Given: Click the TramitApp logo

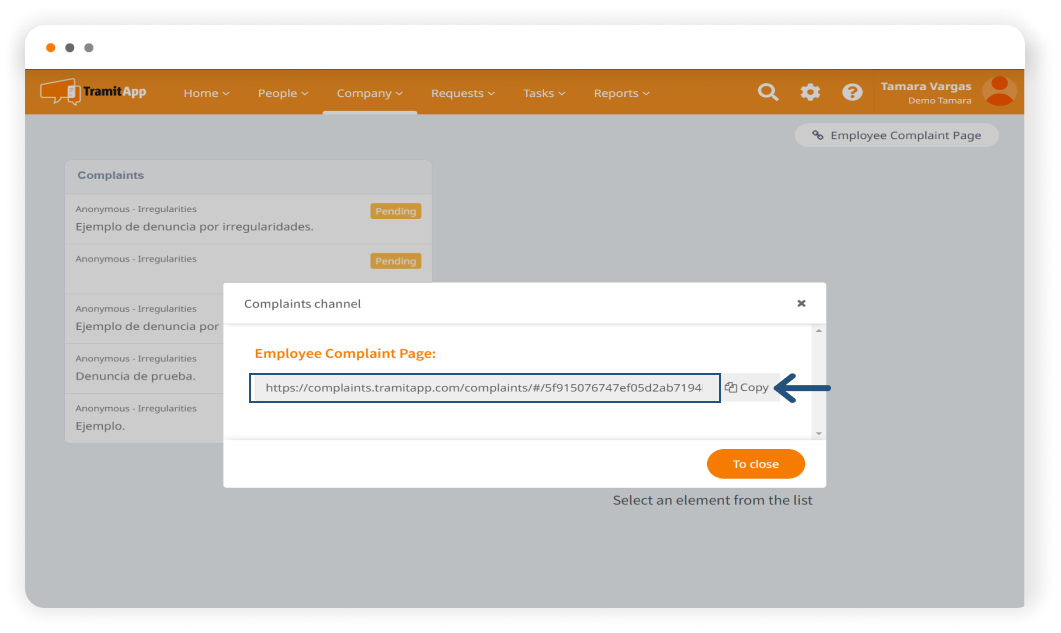Looking at the screenshot, I should pos(93,92).
